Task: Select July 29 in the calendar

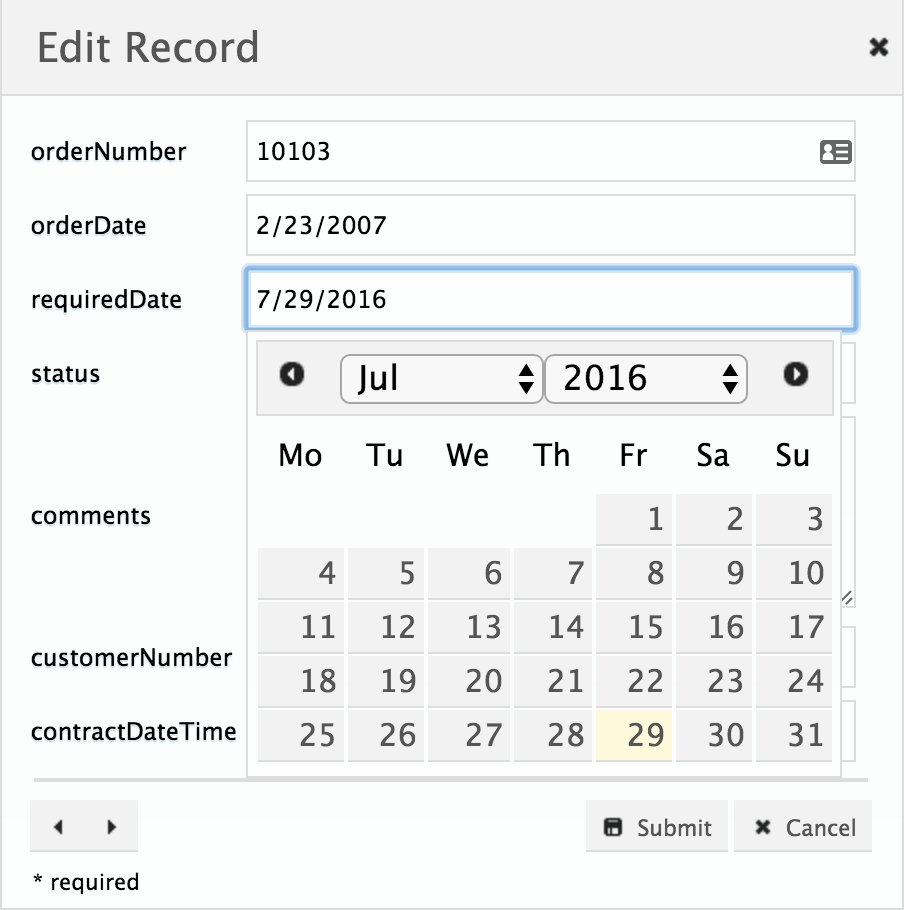Action: click(x=634, y=735)
